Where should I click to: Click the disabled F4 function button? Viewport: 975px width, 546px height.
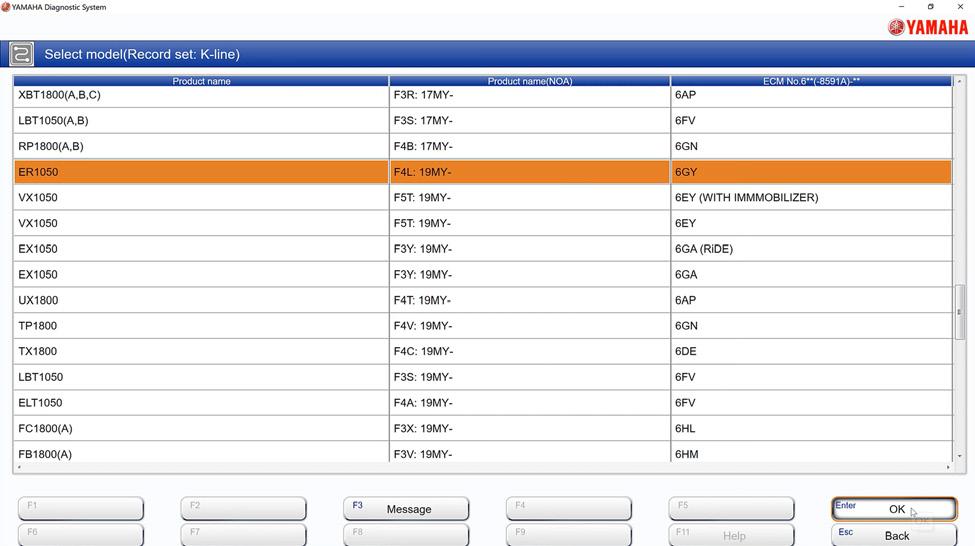[x=569, y=509]
